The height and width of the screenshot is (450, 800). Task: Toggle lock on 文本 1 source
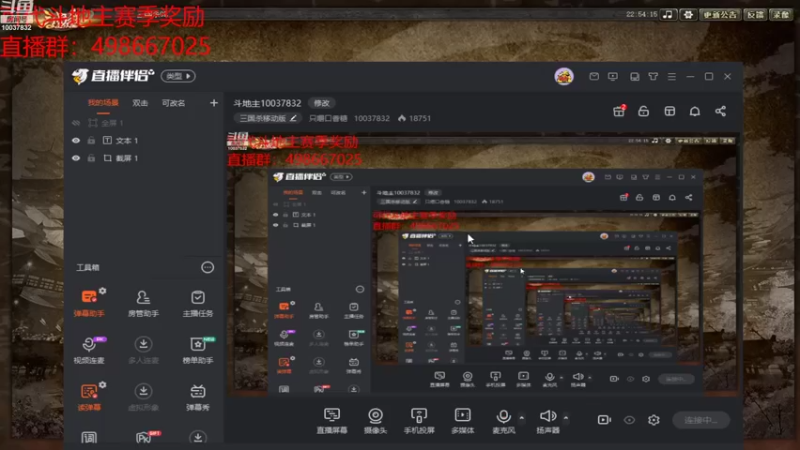click(91, 140)
